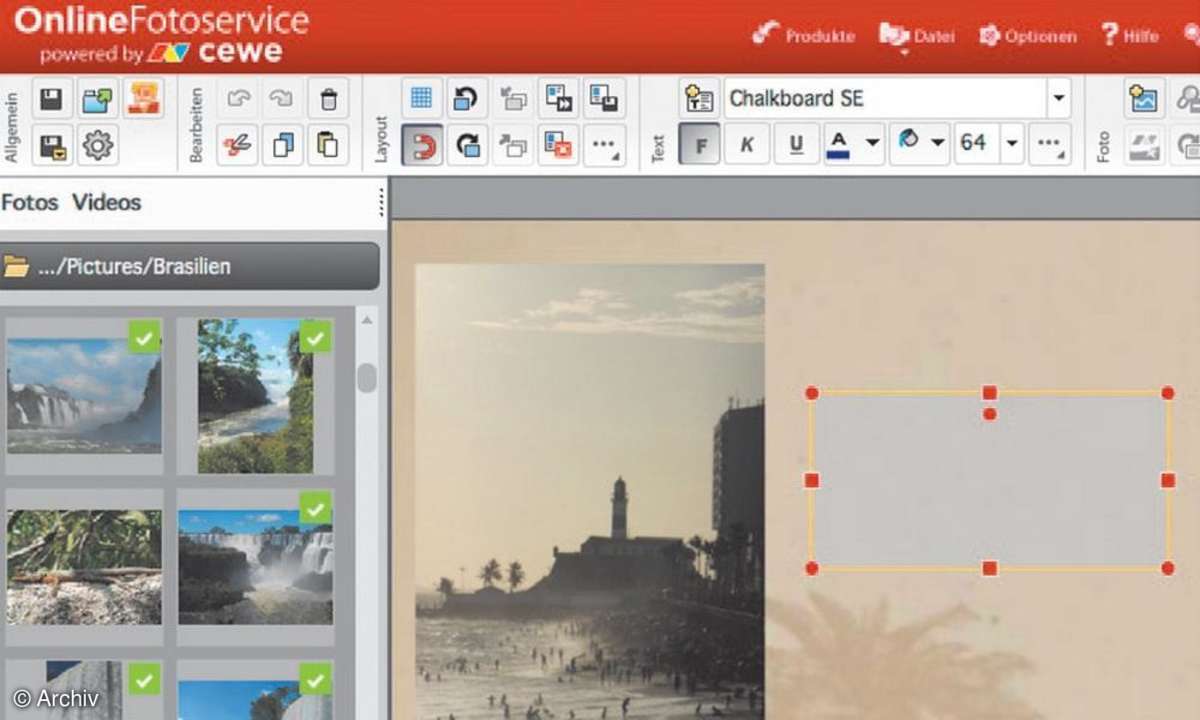Open the assistant character icon

pos(144,99)
